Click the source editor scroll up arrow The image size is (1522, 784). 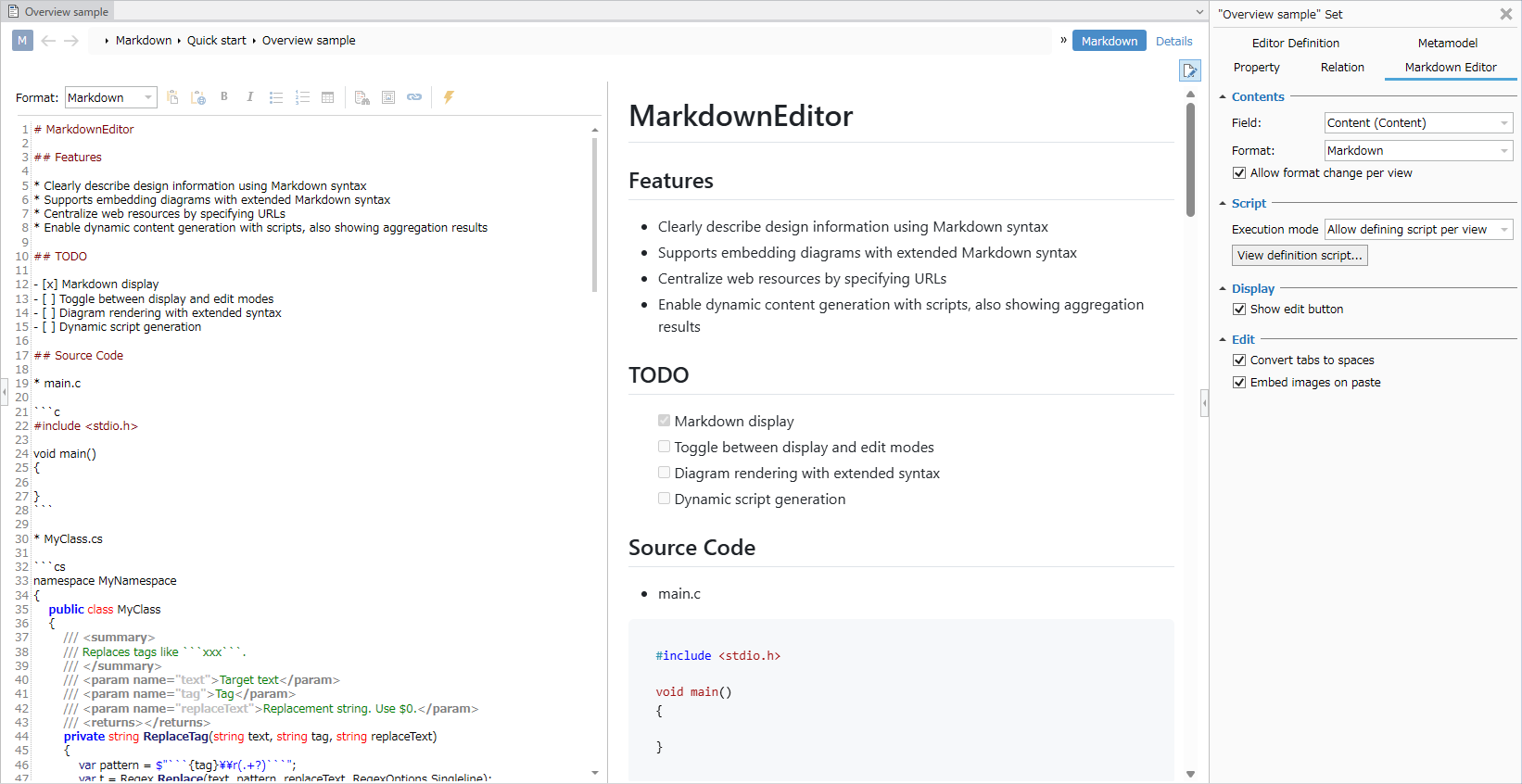coord(594,130)
